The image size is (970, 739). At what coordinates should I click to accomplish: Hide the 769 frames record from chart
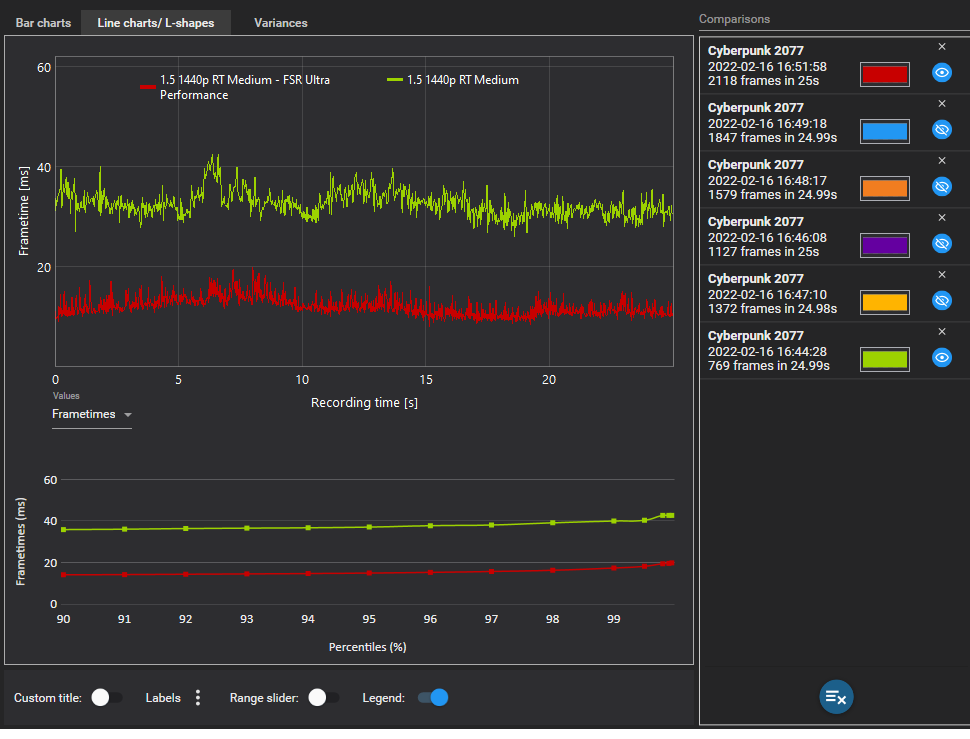pyautogui.click(x=942, y=357)
